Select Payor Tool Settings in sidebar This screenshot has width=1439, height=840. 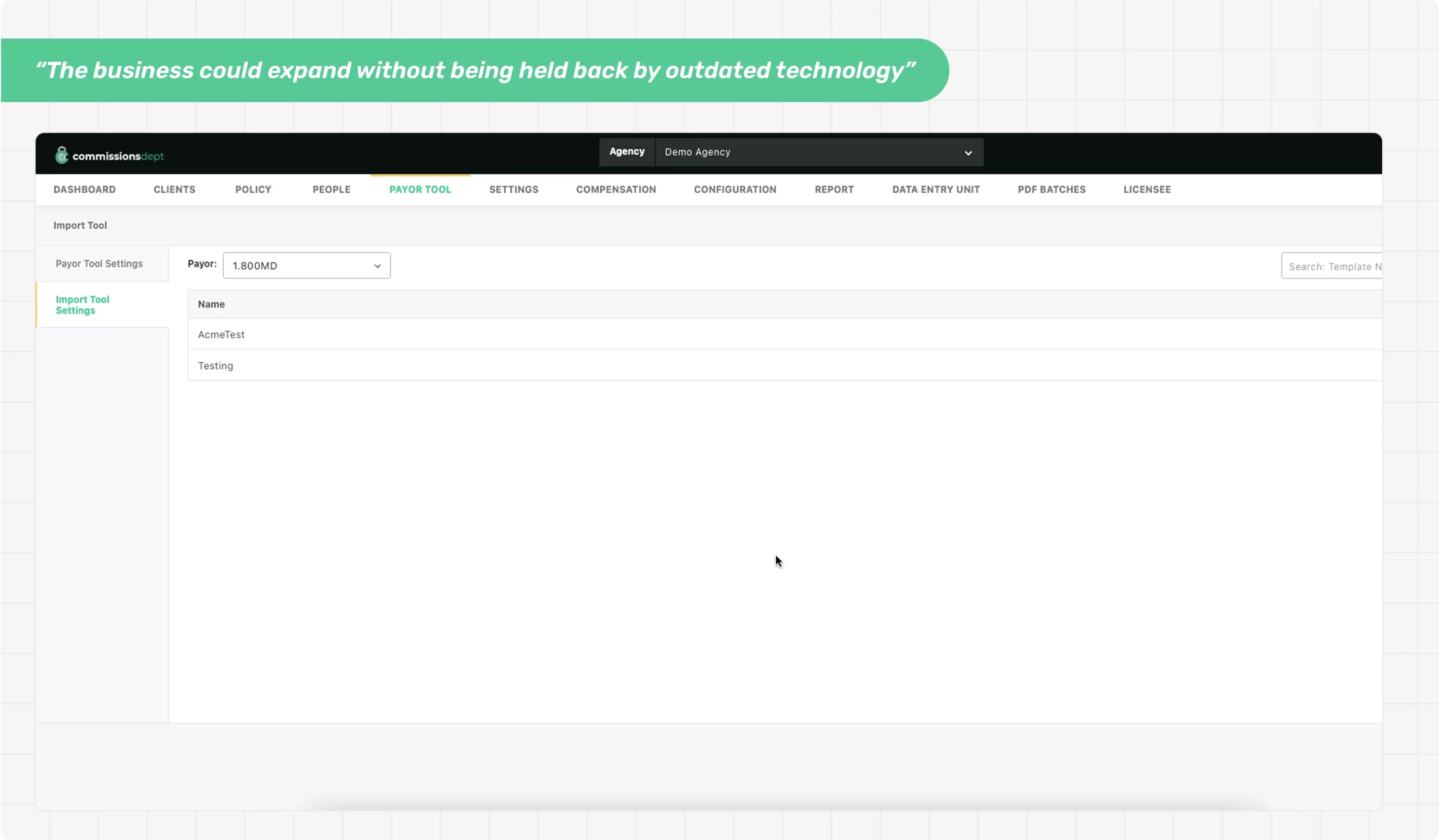pyautogui.click(x=99, y=264)
